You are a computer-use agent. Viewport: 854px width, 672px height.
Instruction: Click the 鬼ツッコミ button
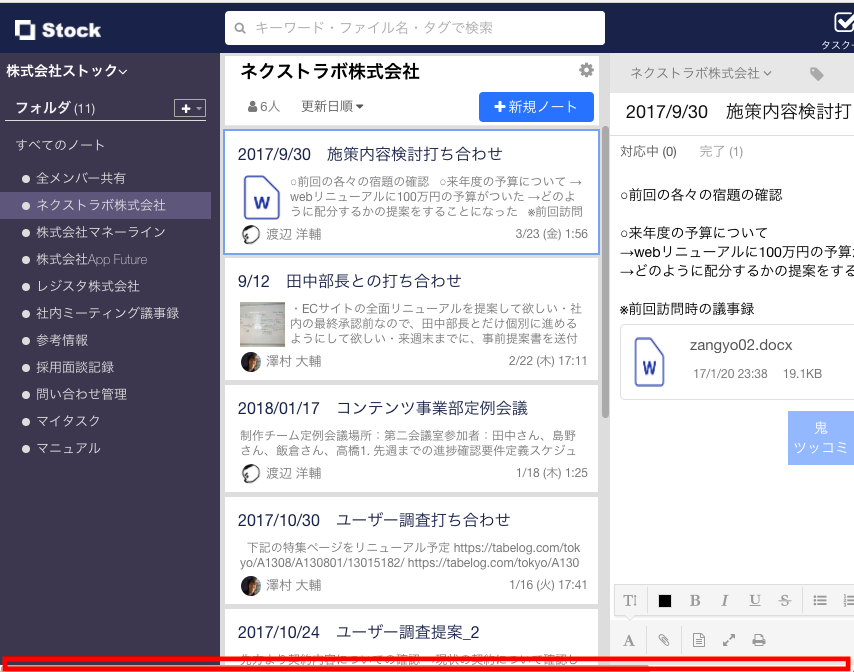(x=821, y=437)
